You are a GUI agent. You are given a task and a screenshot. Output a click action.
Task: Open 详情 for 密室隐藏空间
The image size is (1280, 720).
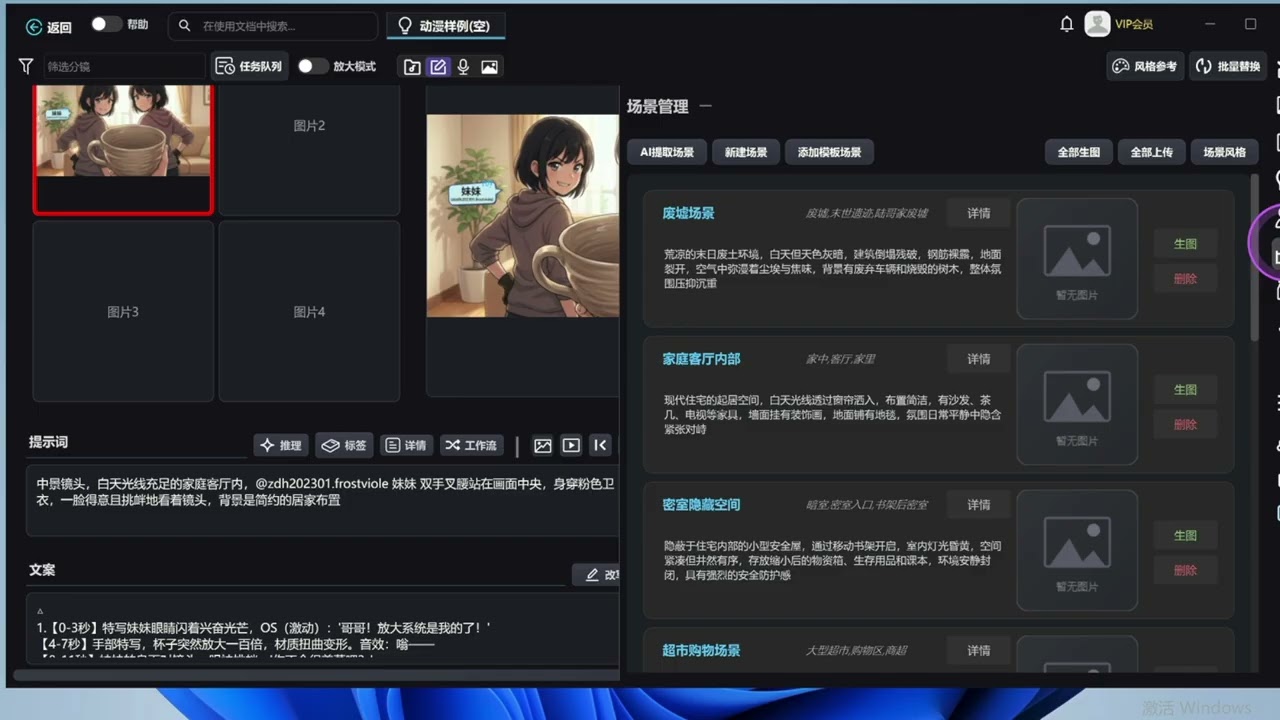[x=978, y=505]
